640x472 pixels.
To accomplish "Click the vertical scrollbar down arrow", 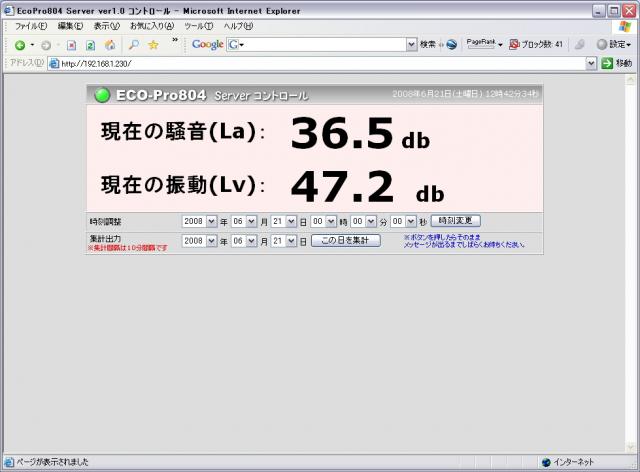I will coord(631,448).
